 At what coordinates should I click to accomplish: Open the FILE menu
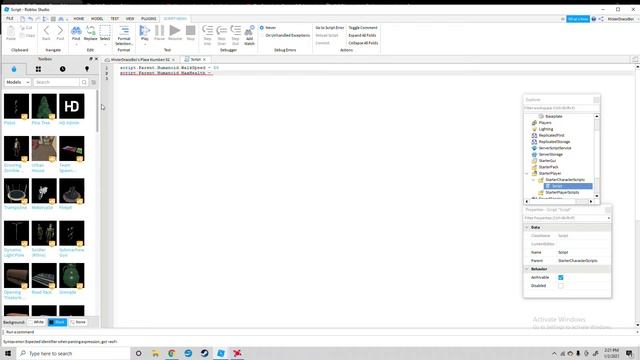coord(9,19)
